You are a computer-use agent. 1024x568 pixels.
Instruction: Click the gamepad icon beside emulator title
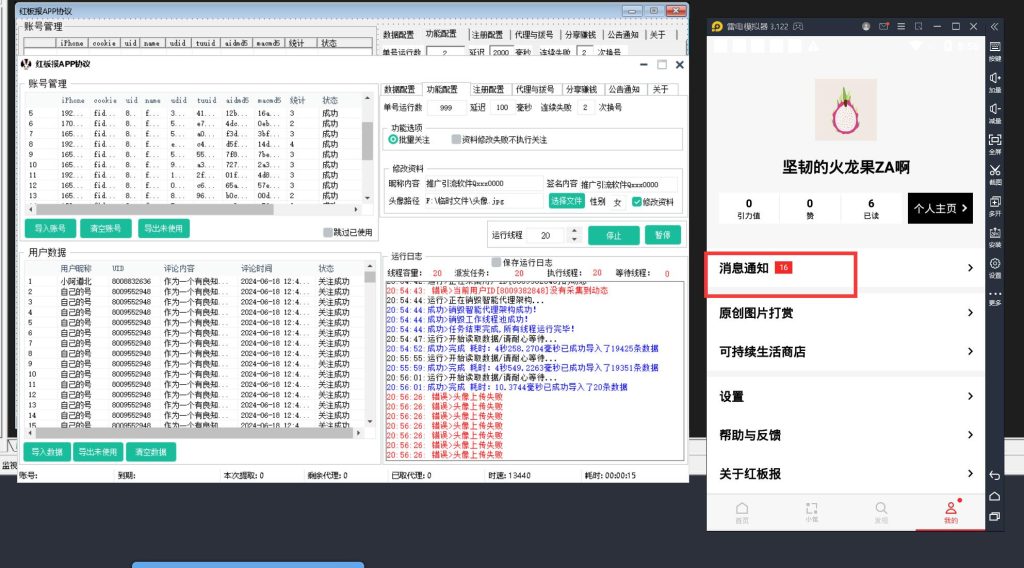798,27
